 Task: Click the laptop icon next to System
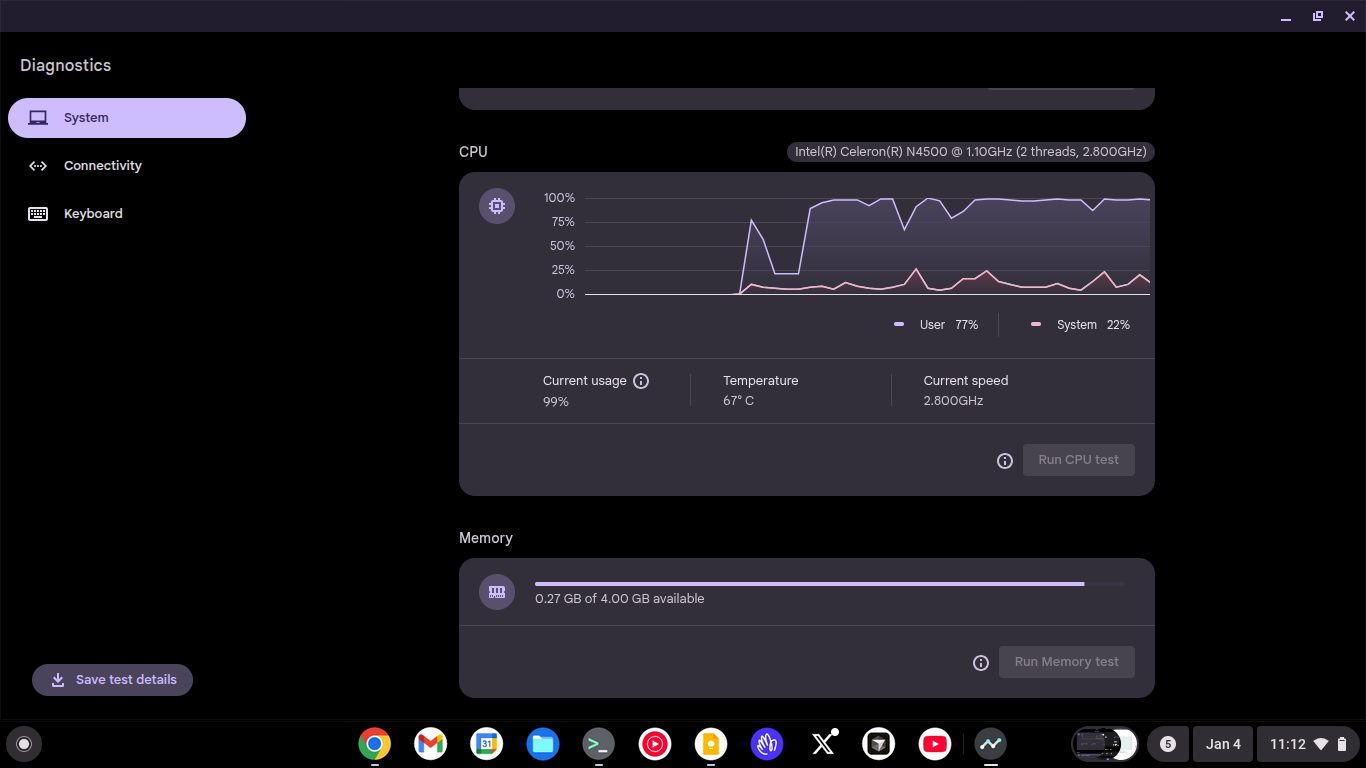tap(38, 117)
